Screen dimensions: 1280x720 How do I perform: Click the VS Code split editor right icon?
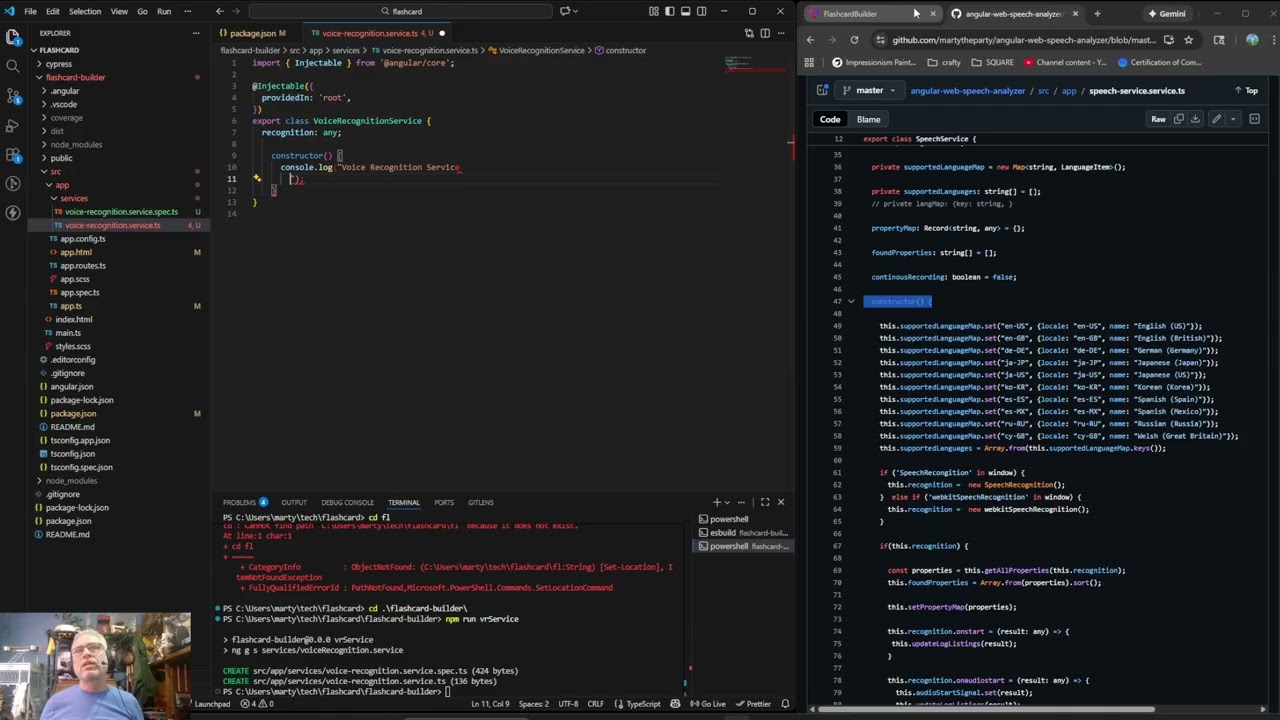tap(765, 33)
